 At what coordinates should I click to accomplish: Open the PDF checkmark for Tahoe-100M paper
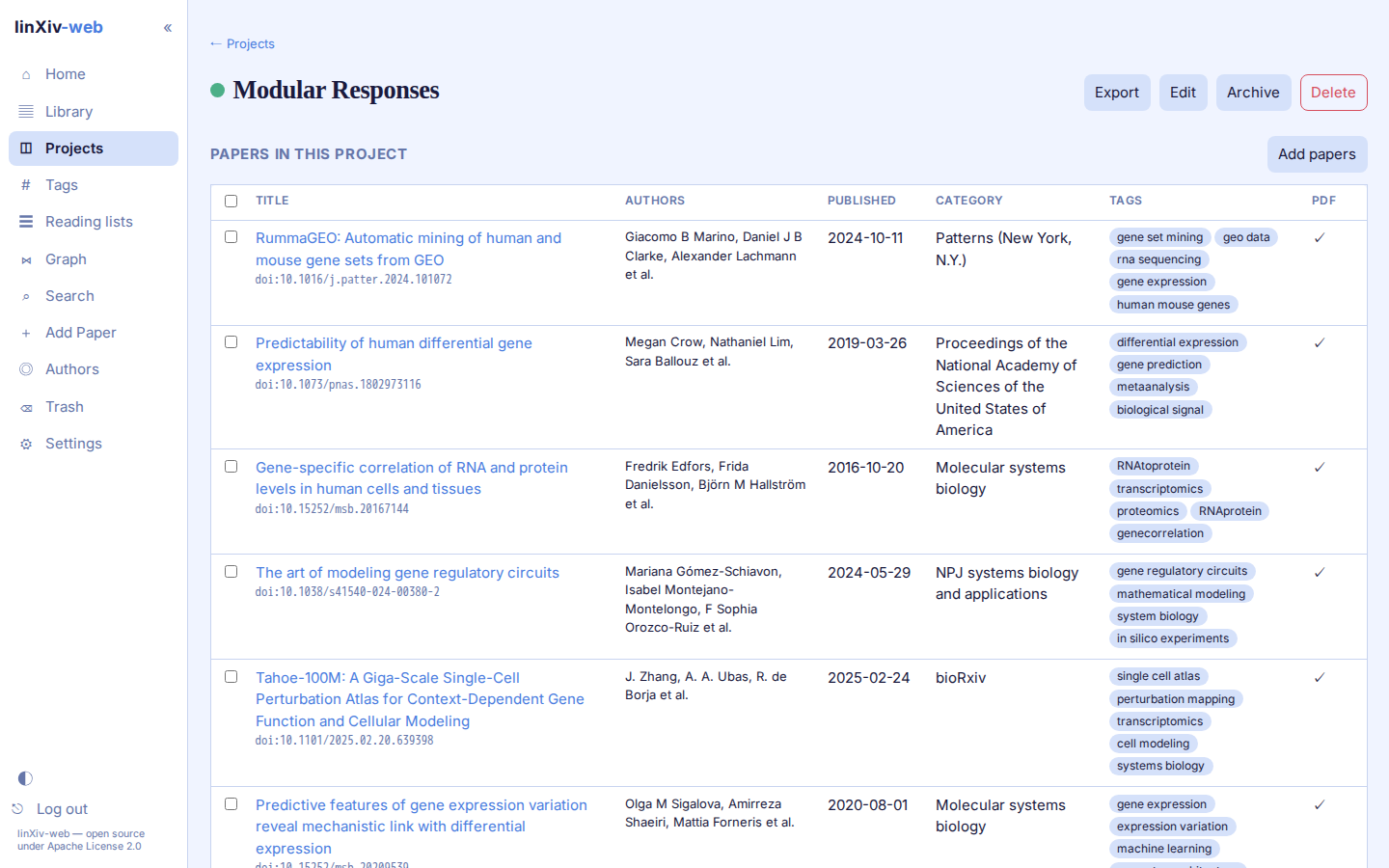(1320, 677)
